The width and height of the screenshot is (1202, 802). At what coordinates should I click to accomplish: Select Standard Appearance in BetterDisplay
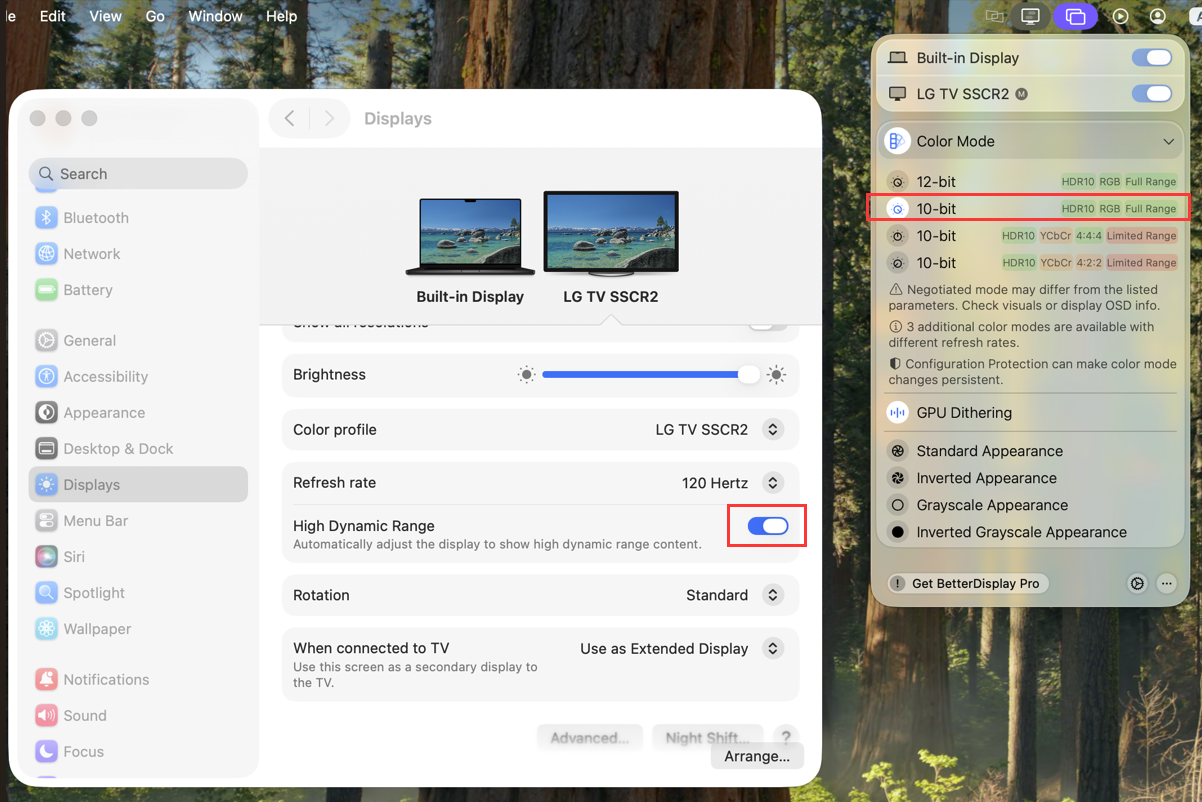[1030, 451]
